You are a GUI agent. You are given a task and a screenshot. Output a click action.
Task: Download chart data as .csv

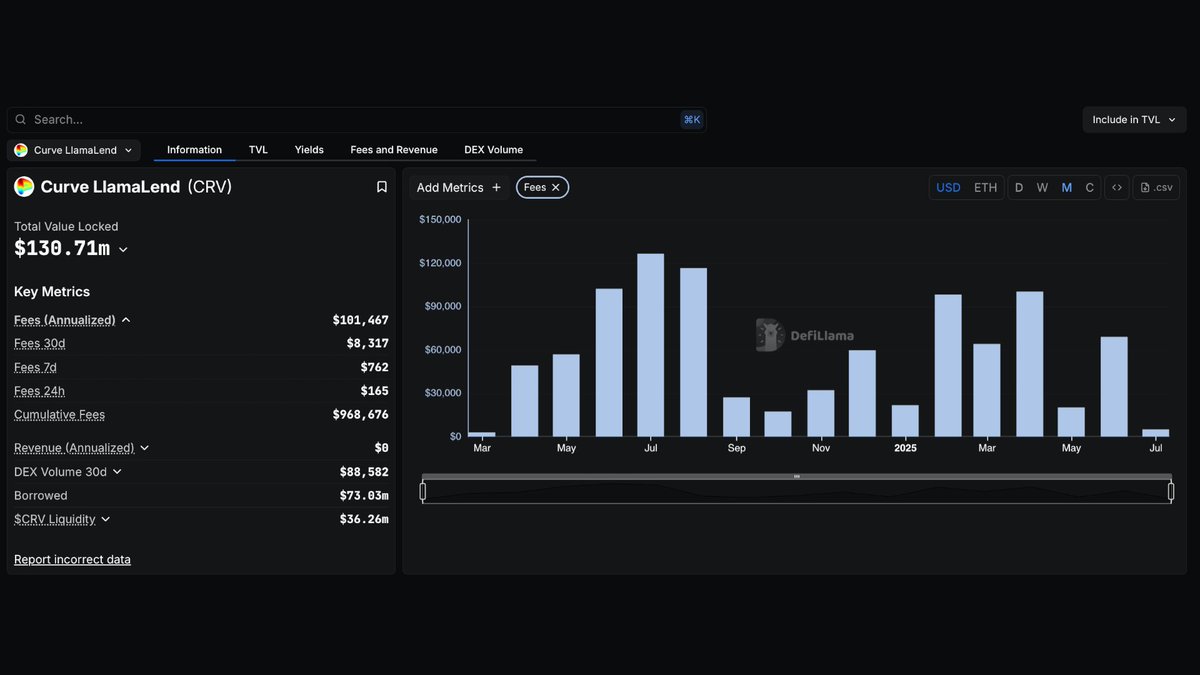tap(1156, 187)
